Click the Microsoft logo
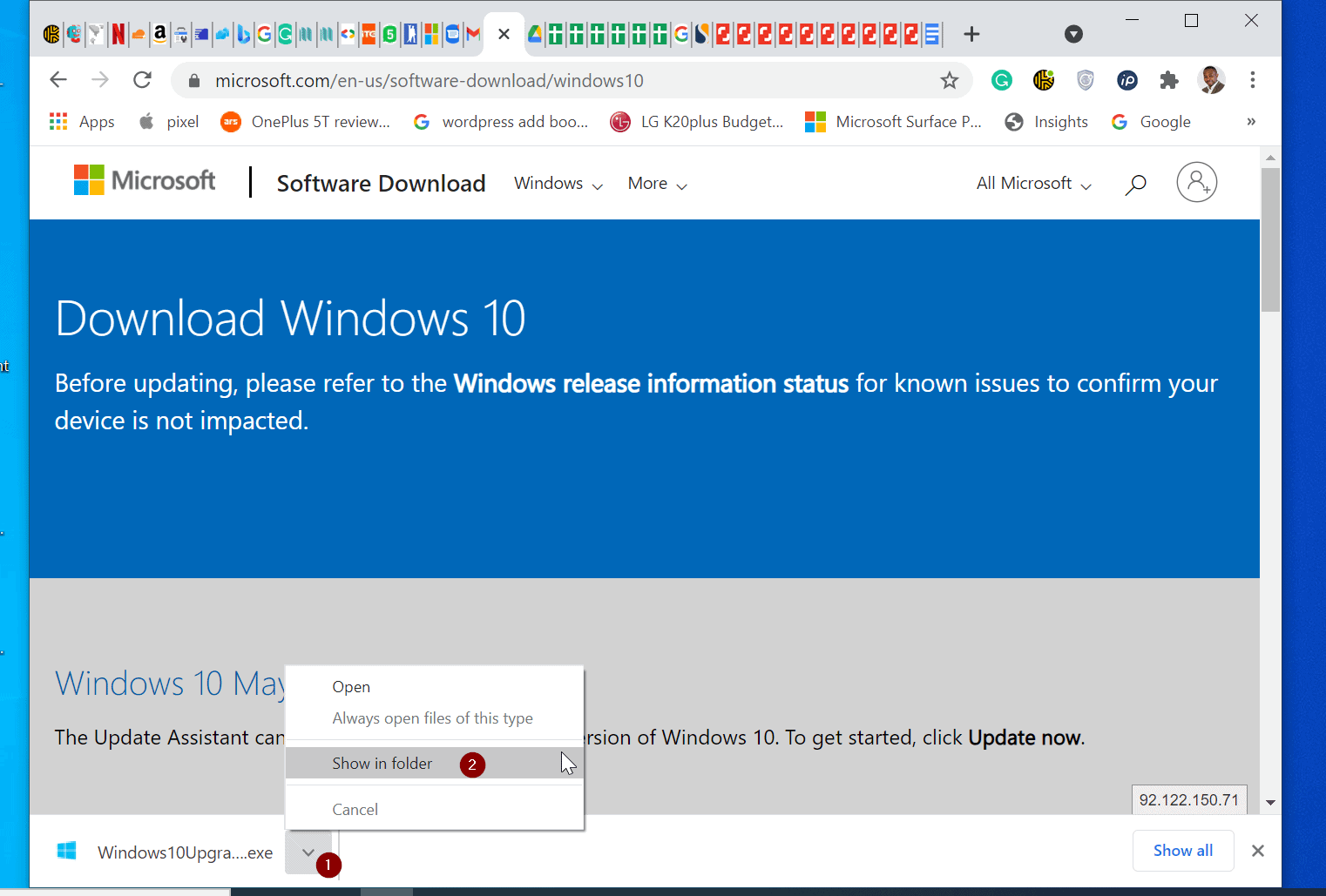The width and height of the screenshot is (1326, 896). click(145, 180)
